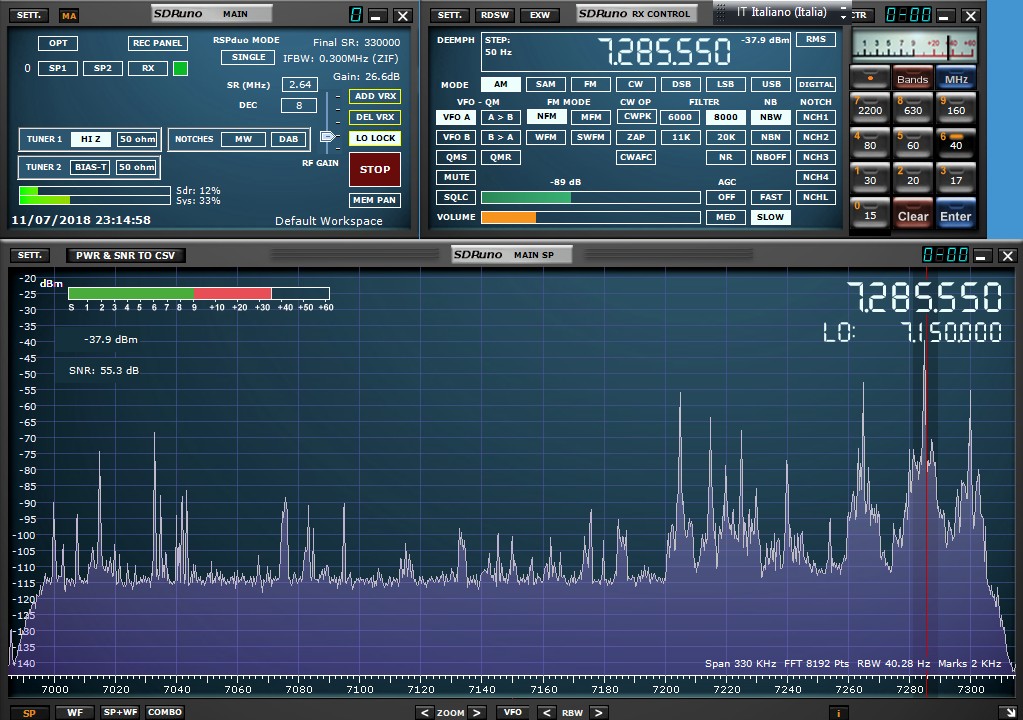Set AGC to MED
Screen dimensions: 1023x720
[x=725, y=217]
